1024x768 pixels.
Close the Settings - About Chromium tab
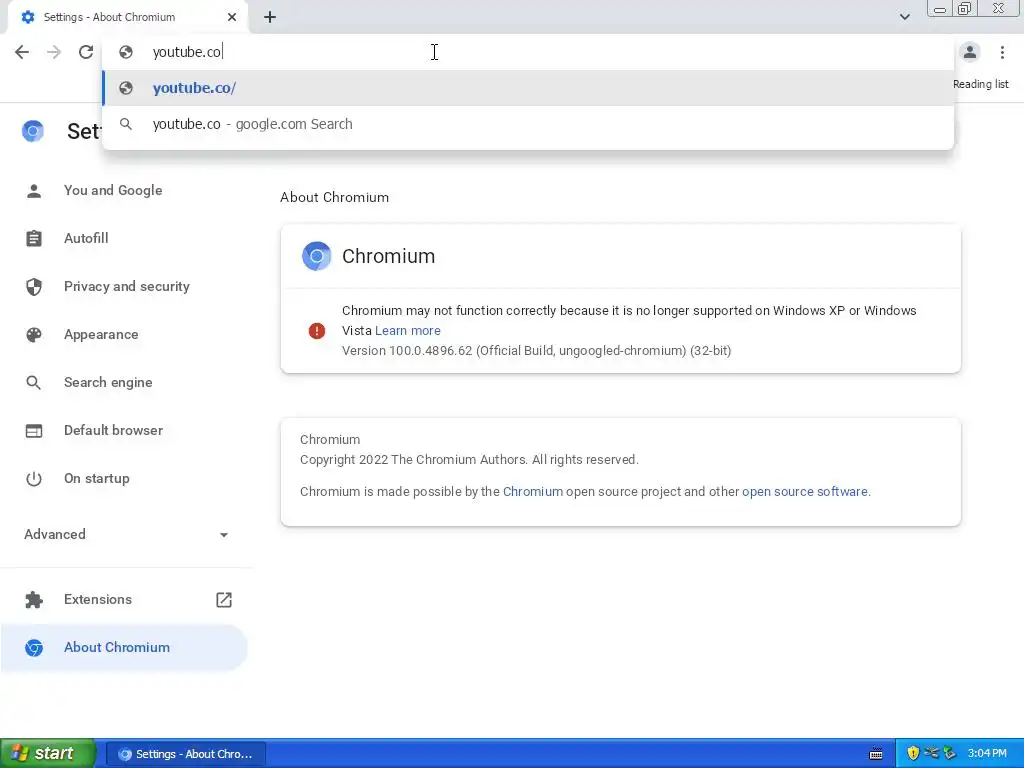232,17
